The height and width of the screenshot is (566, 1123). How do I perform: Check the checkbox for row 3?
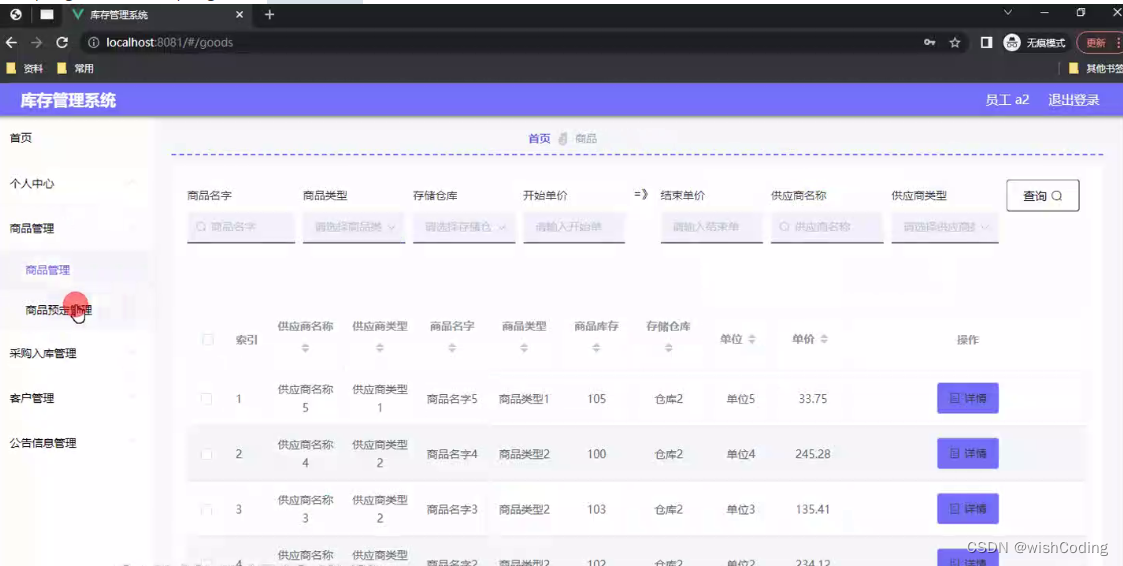(x=206, y=509)
